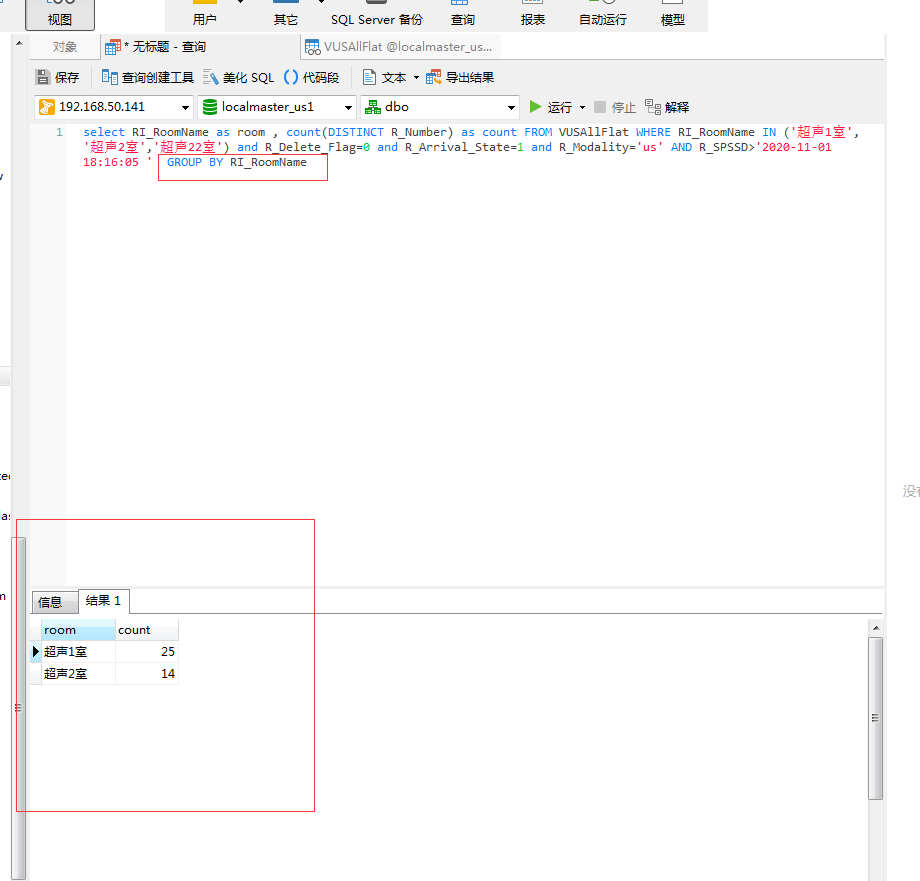The image size is (920, 881).
Task: Select the count cell with 14
Action: (x=147, y=673)
